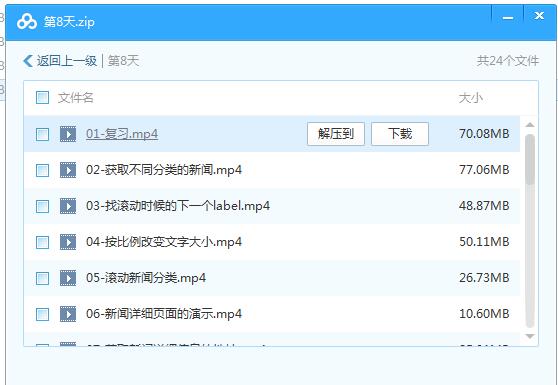The height and width of the screenshot is (385, 558).
Task: Click the 第8天 breadcrumb folder
Action: (x=123, y=61)
